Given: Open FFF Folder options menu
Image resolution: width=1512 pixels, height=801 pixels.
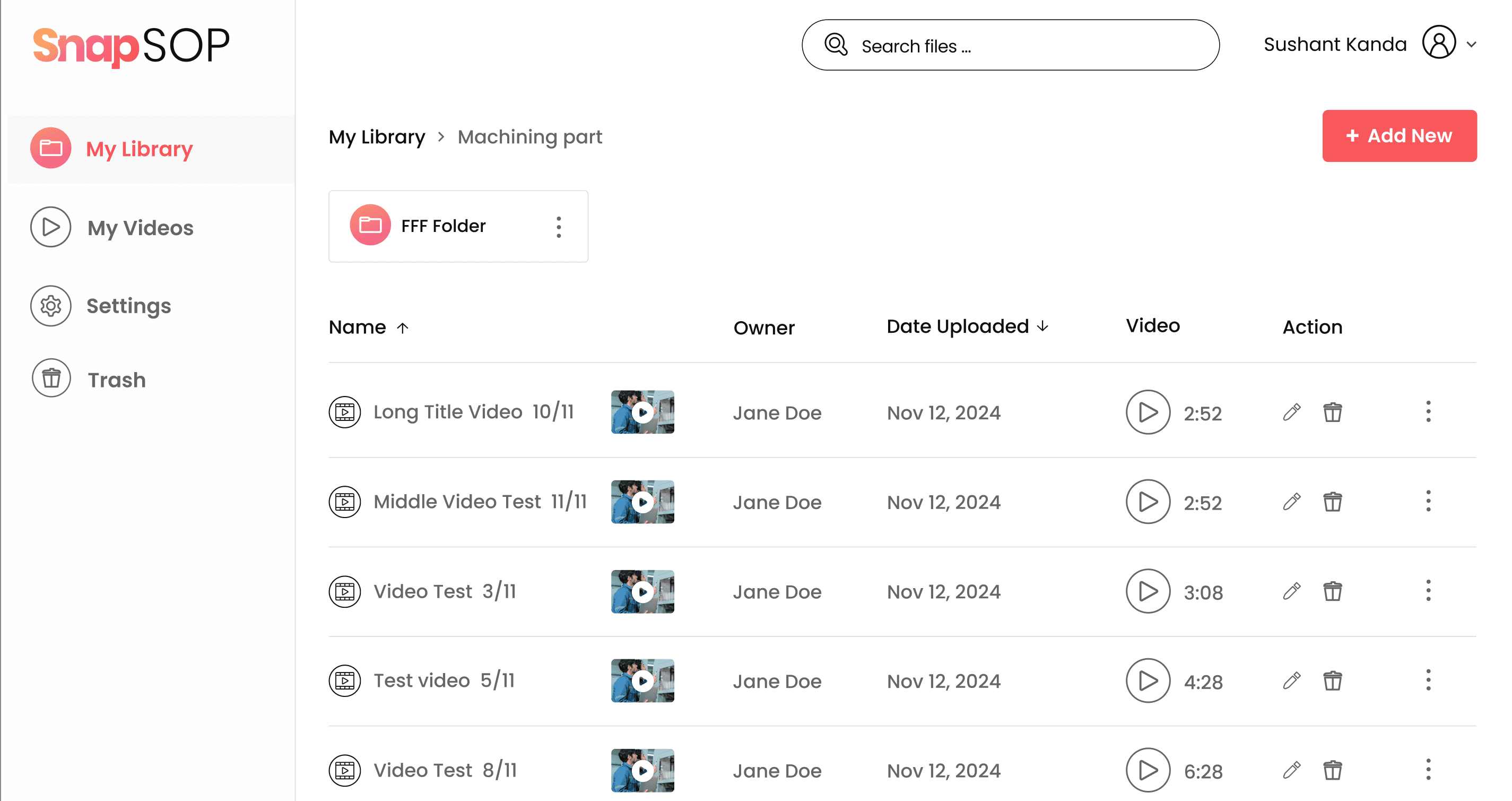Looking at the screenshot, I should pos(558,227).
